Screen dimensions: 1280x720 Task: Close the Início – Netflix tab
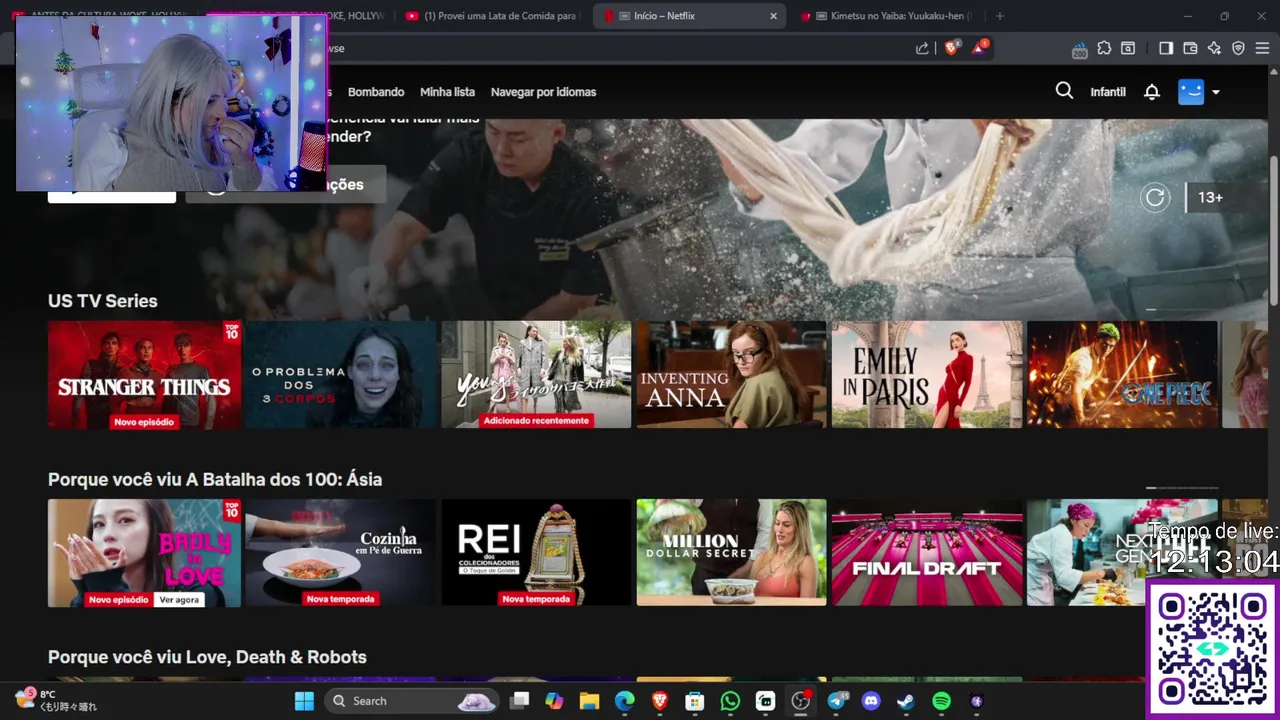click(773, 16)
